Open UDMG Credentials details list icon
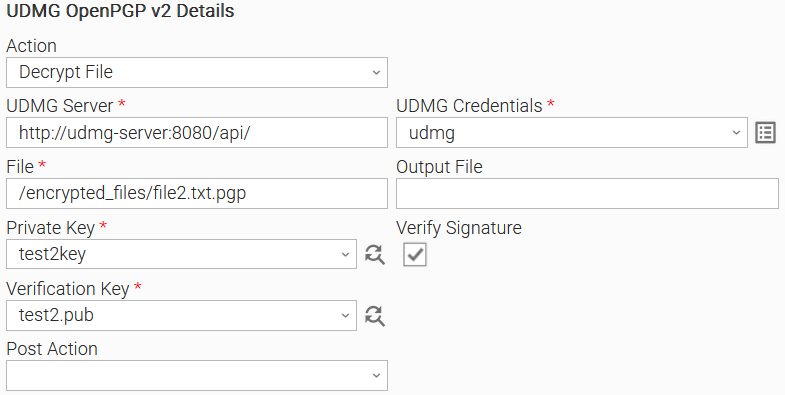The height and width of the screenshot is (395, 785). click(765, 133)
